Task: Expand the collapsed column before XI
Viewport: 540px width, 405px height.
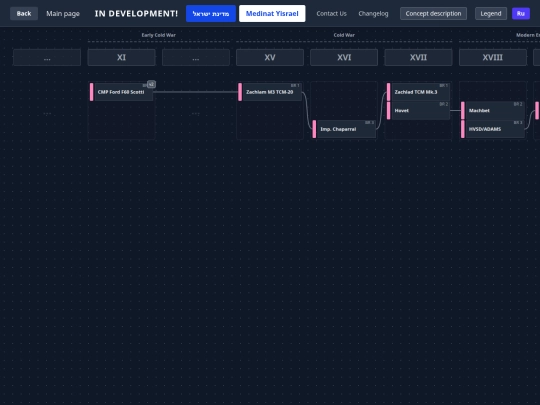Action: tap(47, 57)
